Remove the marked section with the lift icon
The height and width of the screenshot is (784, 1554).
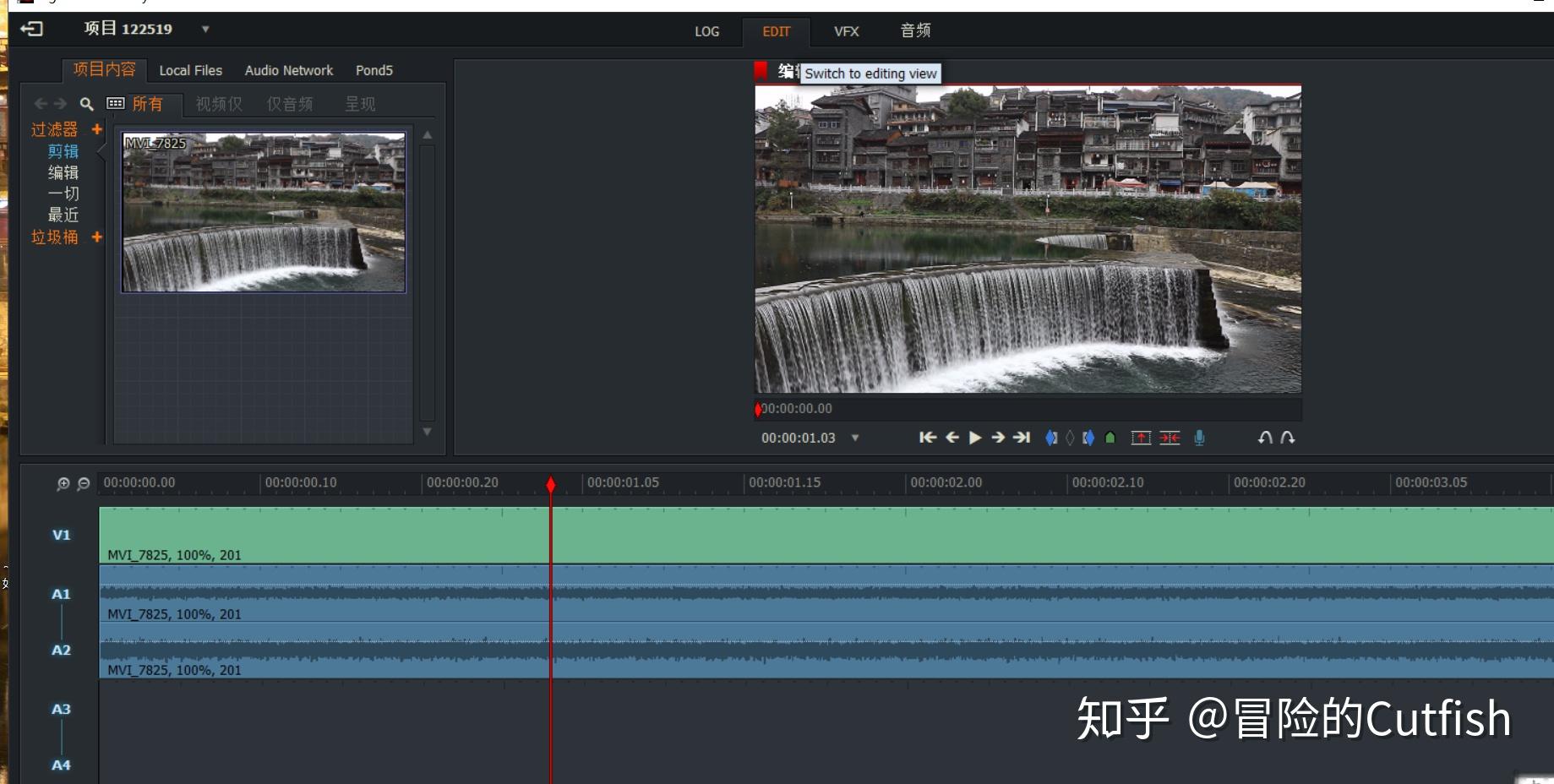(1141, 438)
